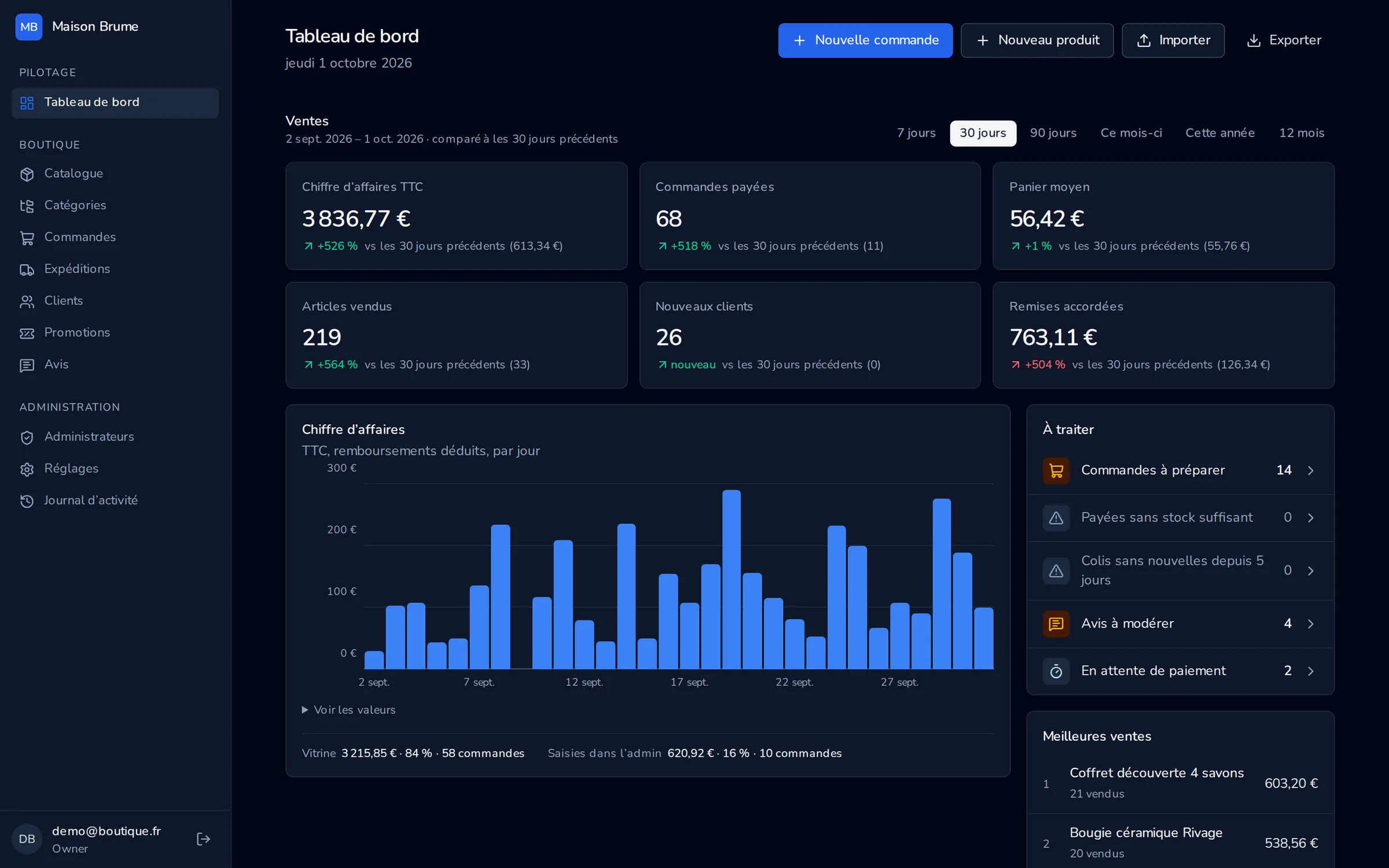Switch period to 12 mois
Image resolution: width=1389 pixels, height=868 pixels.
[x=1302, y=133]
